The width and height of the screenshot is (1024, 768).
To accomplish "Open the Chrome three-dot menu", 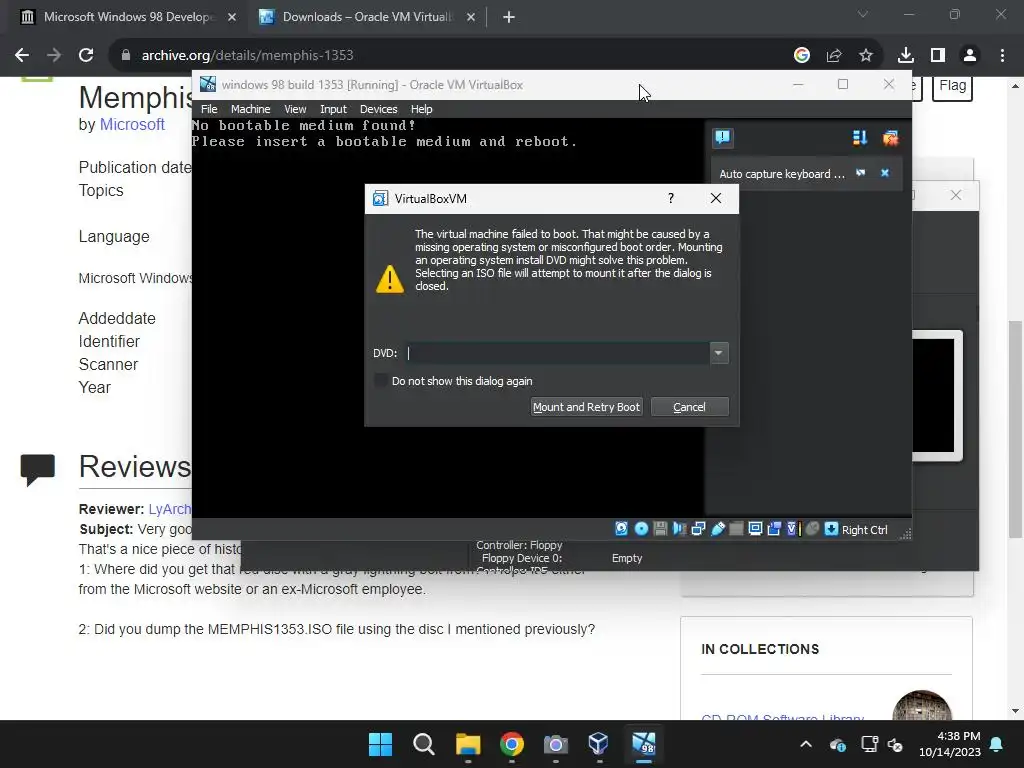I will 1002,56.
